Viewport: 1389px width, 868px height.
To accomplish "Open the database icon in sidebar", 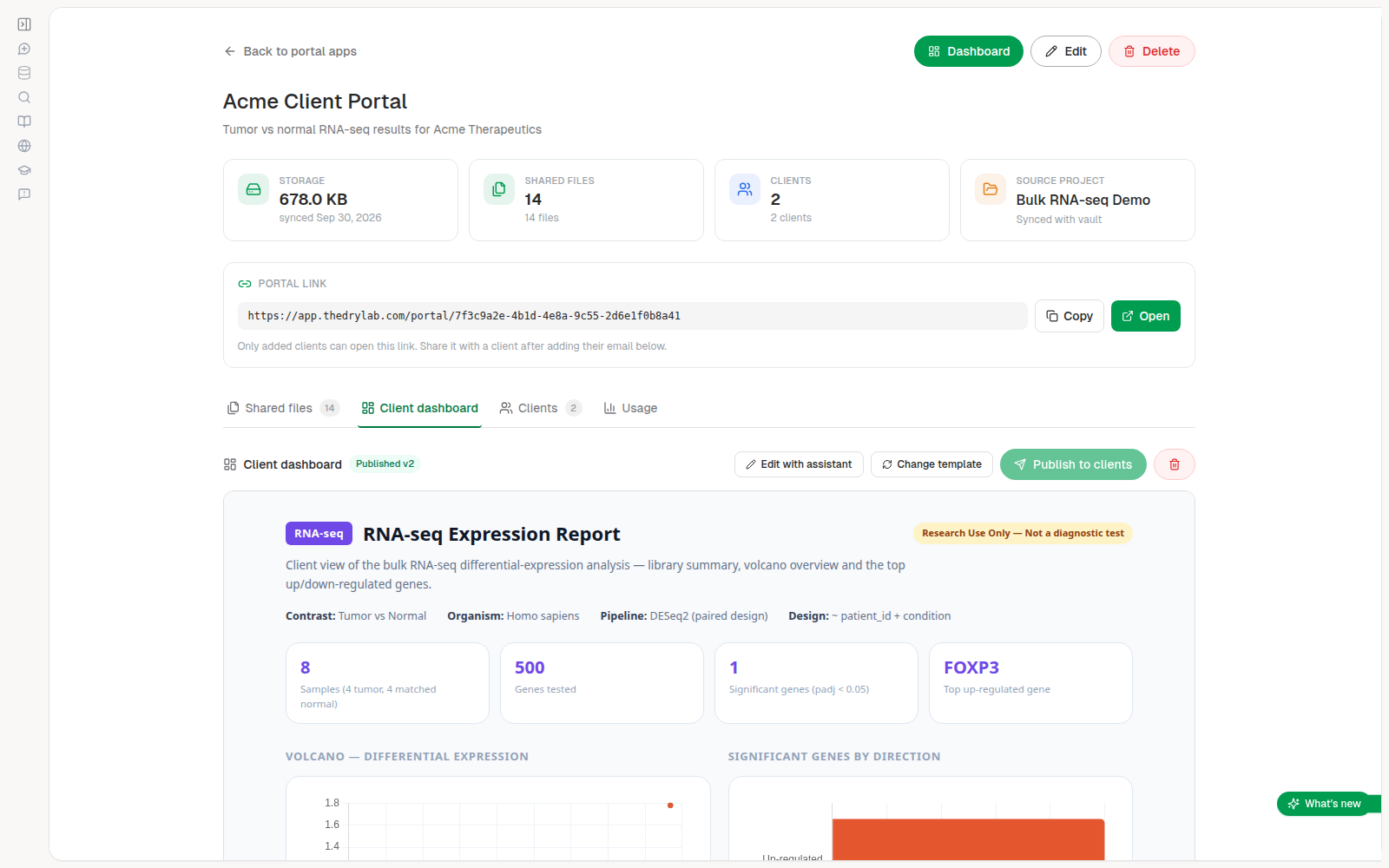I will pyautogui.click(x=24, y=73).
